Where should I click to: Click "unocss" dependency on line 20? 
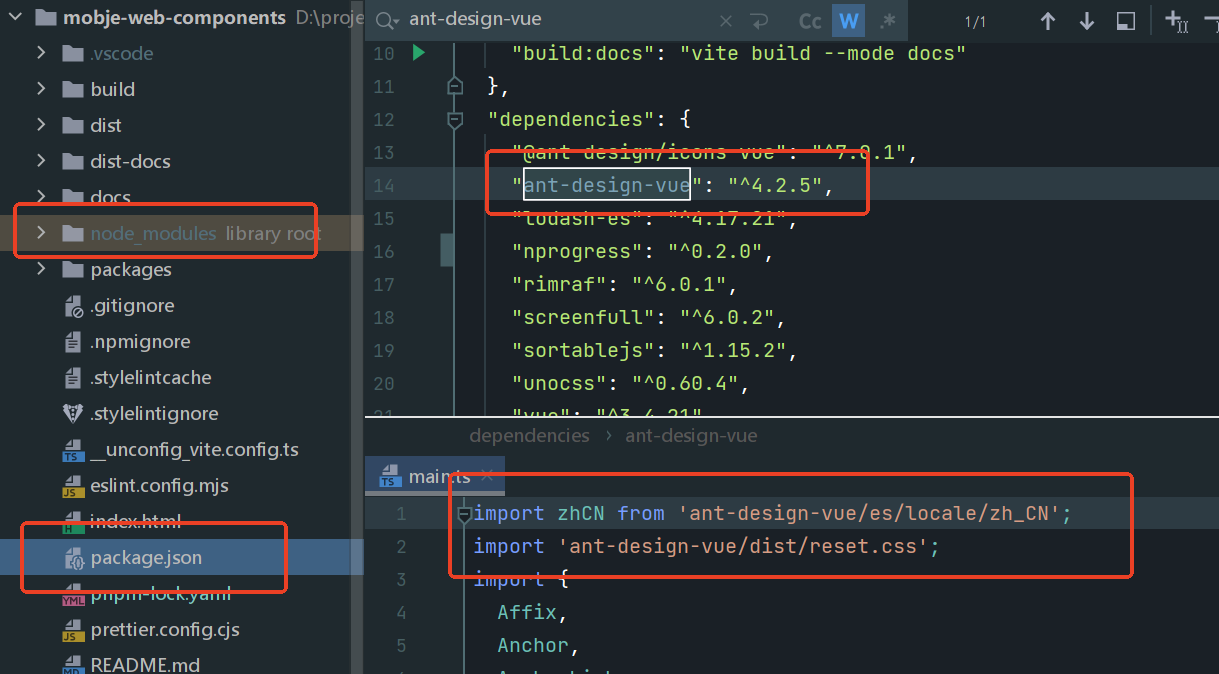pyautogui.click(x=560, y=383)
